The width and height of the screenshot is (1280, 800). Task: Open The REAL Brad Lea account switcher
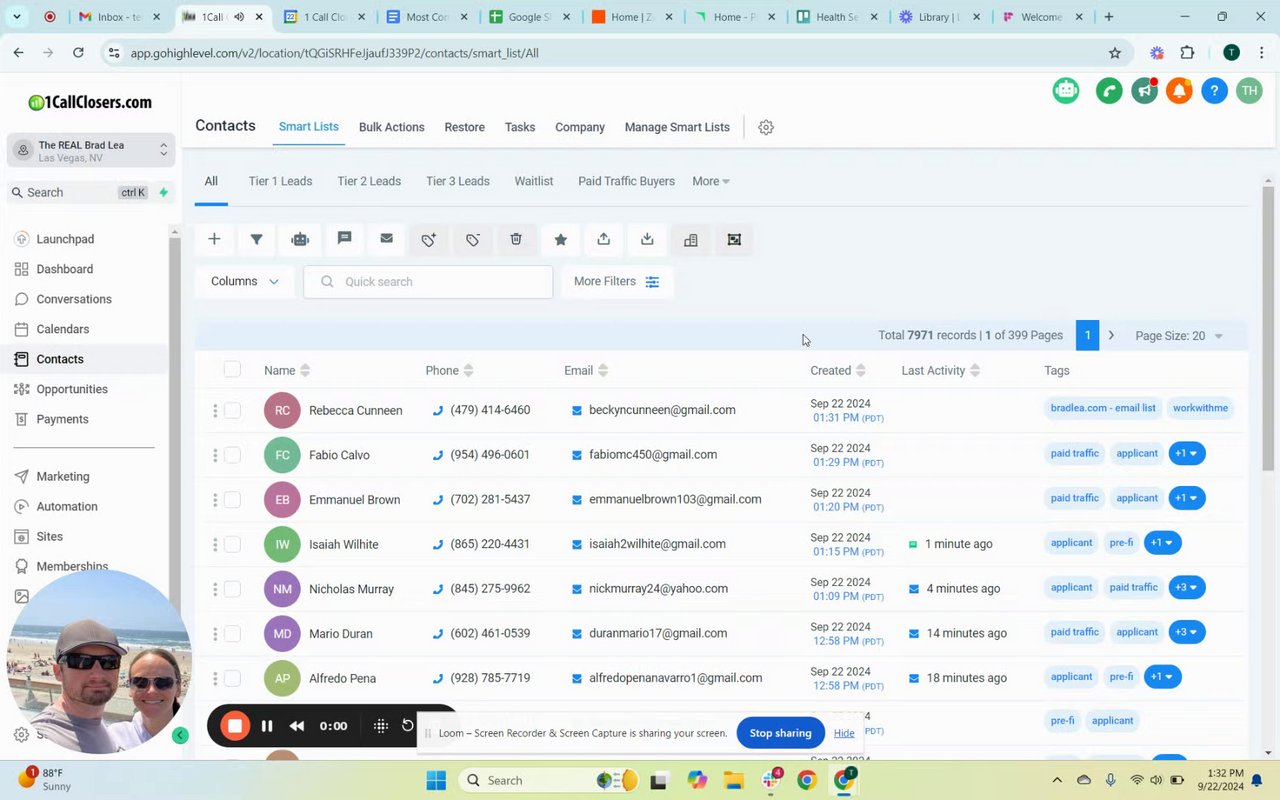[91, 151]
